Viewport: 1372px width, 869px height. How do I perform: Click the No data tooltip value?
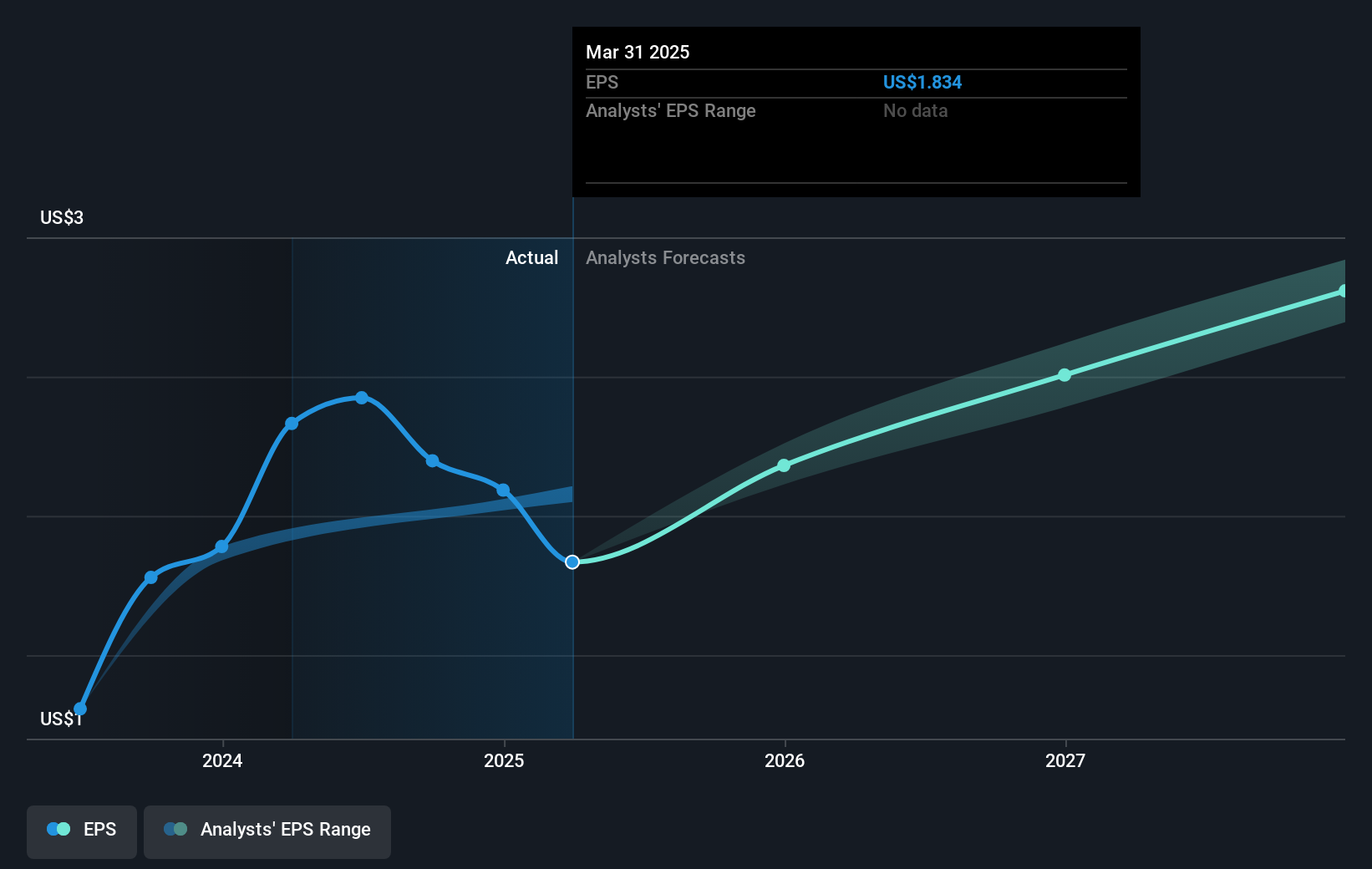pyautogui.click(x=916, y=110)
